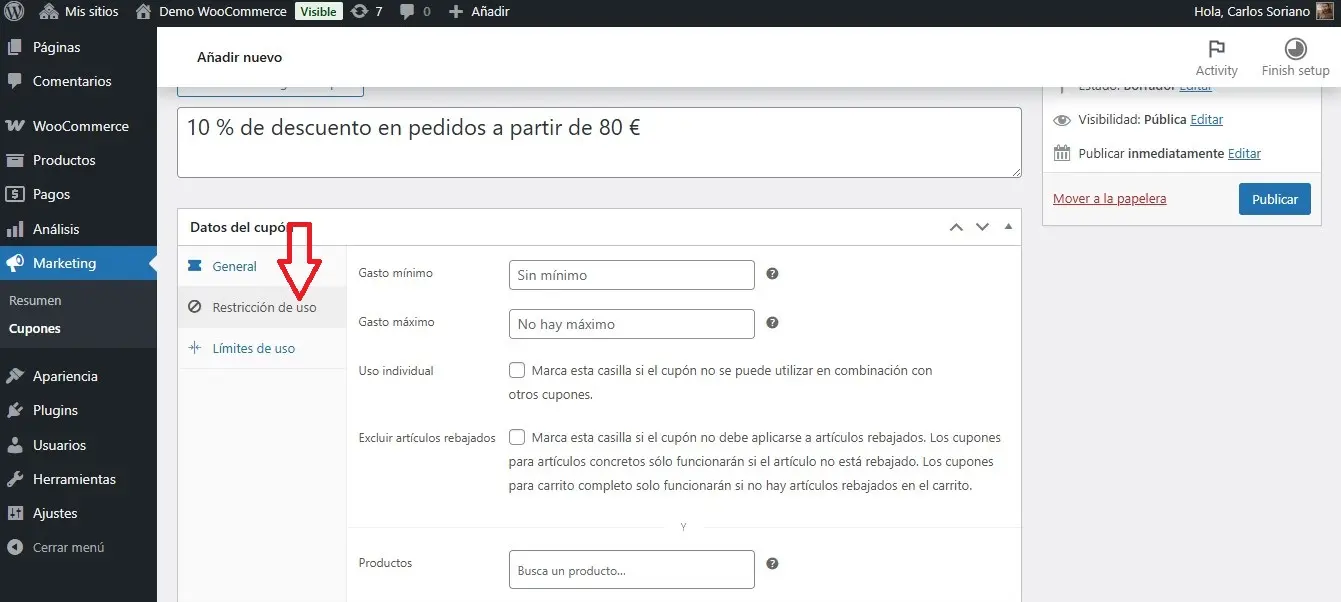Collapse the Datos del cupón panel
Screen dimensions: 1341x602
click(1007, 227)
